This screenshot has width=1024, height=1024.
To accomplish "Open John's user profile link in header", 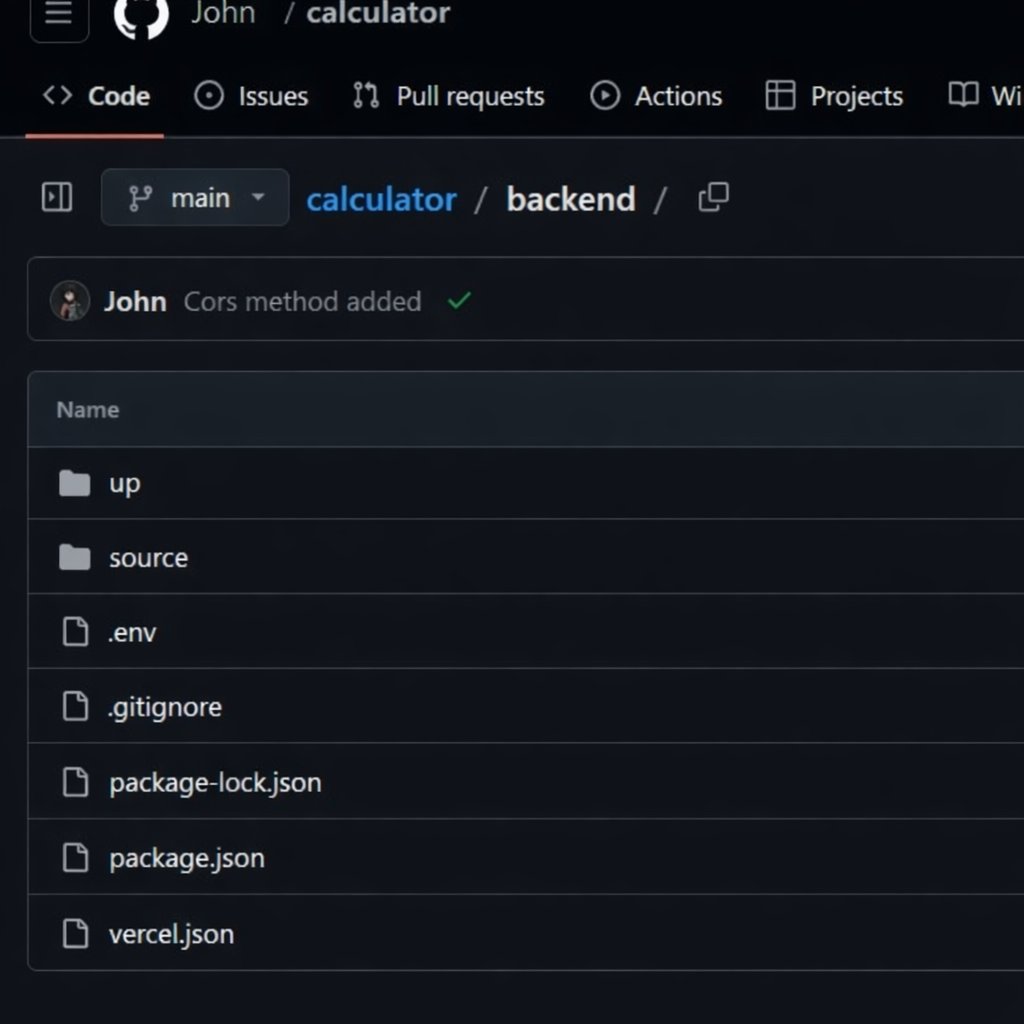I will [223, 13].
